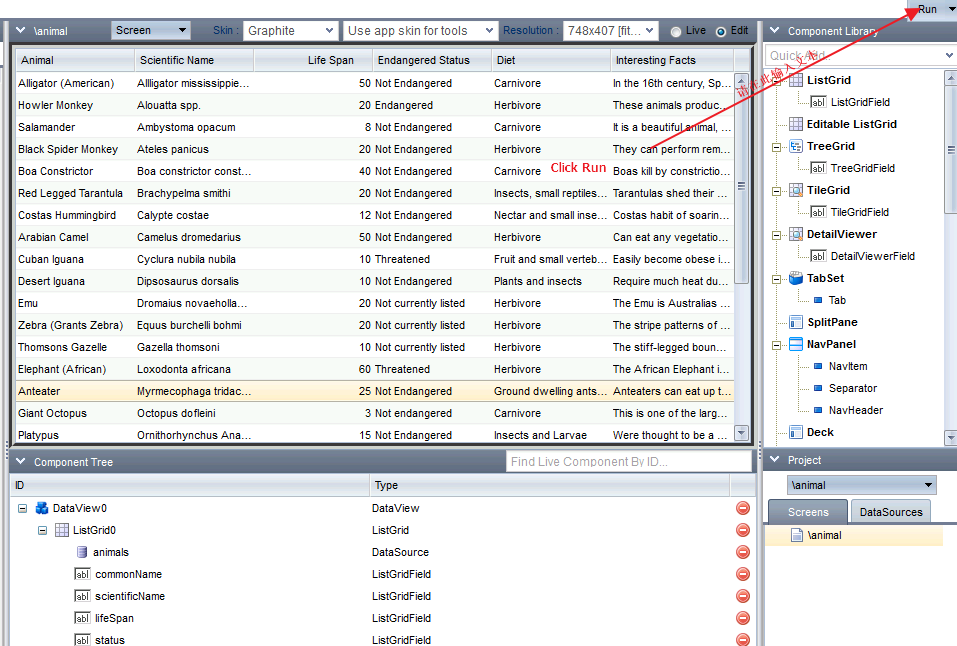Switch to the Screens tab

tap(808, 512)
